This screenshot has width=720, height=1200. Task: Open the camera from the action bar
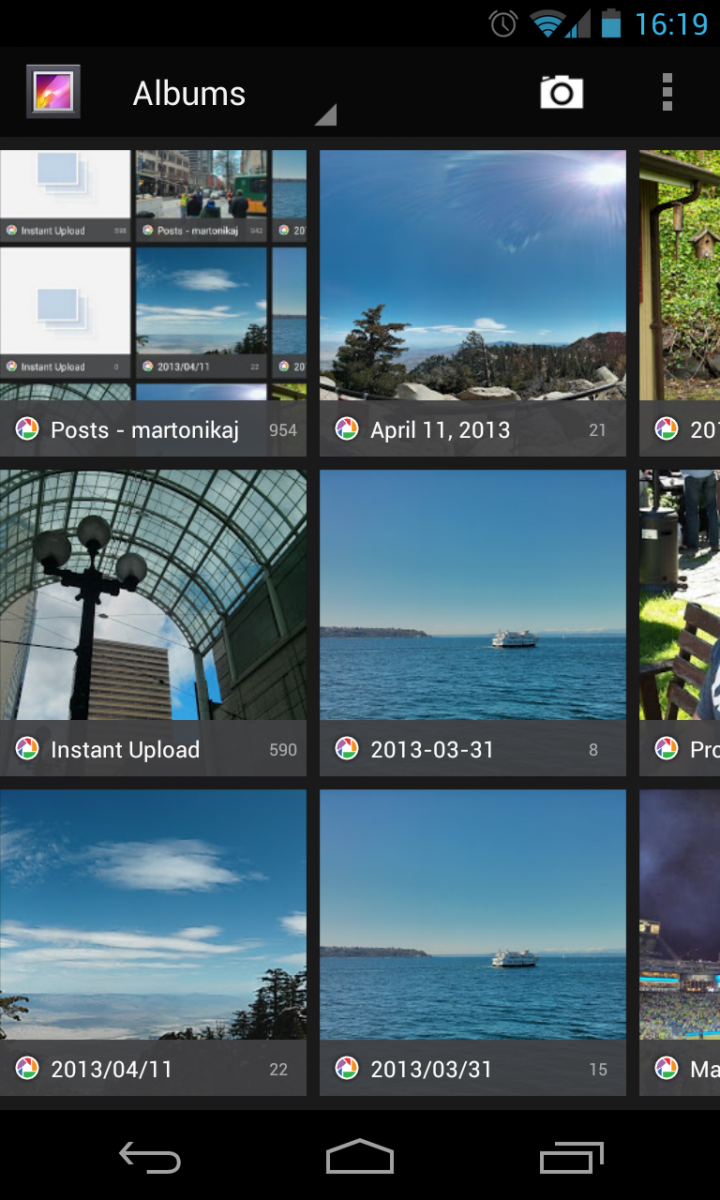click(x=561, y=93)
